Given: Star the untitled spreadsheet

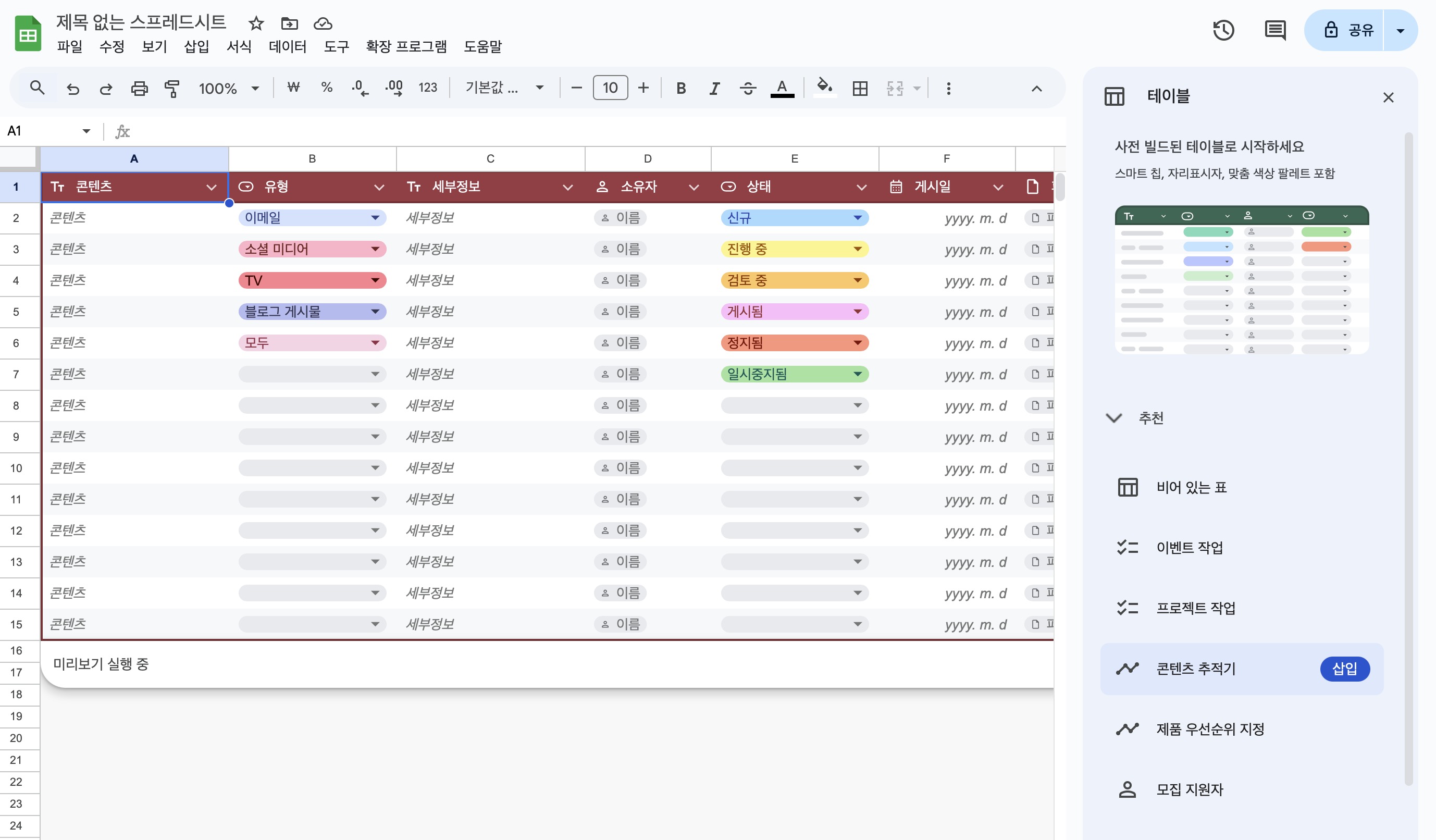Looking at the screenshot, I should [x=256, y=24].
